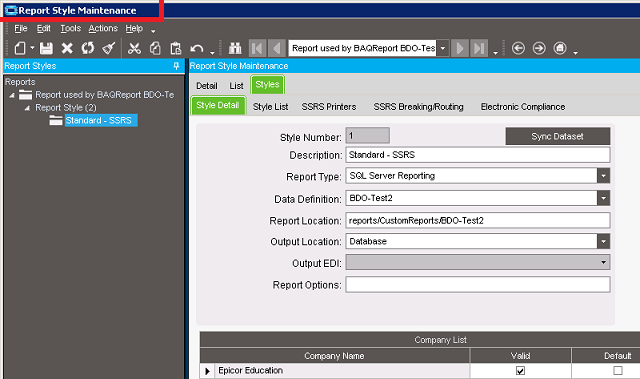This screenshot has width=640, height=379.
Task: Collapse the Report used by BAQReport tree node
Action: tap(12, 95)
